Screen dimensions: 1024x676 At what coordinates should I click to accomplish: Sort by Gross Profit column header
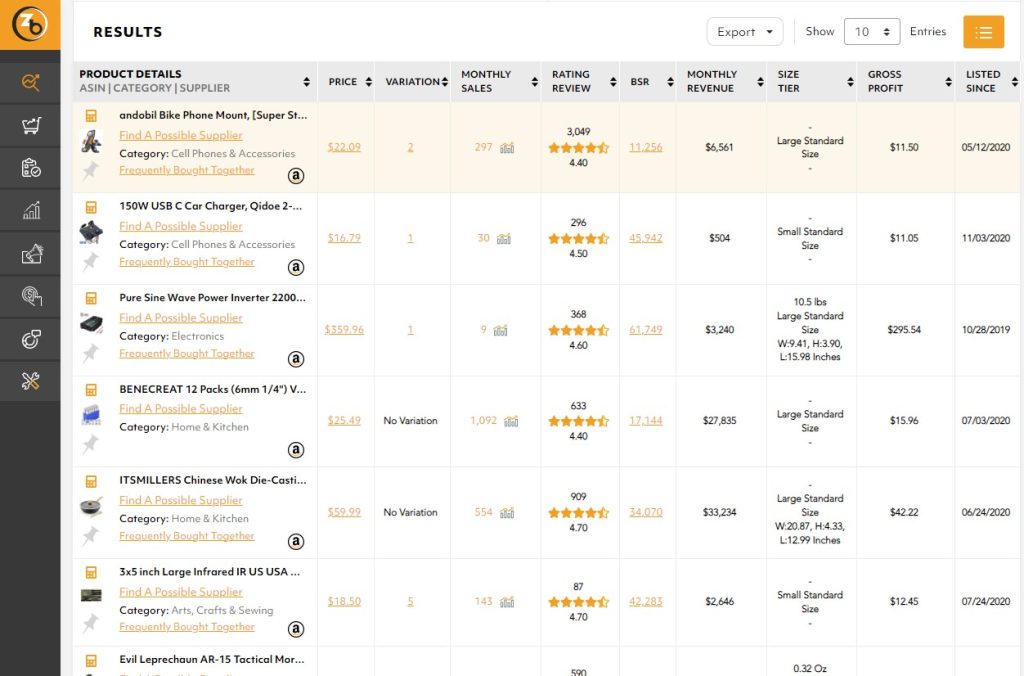[x=905, y=82]
